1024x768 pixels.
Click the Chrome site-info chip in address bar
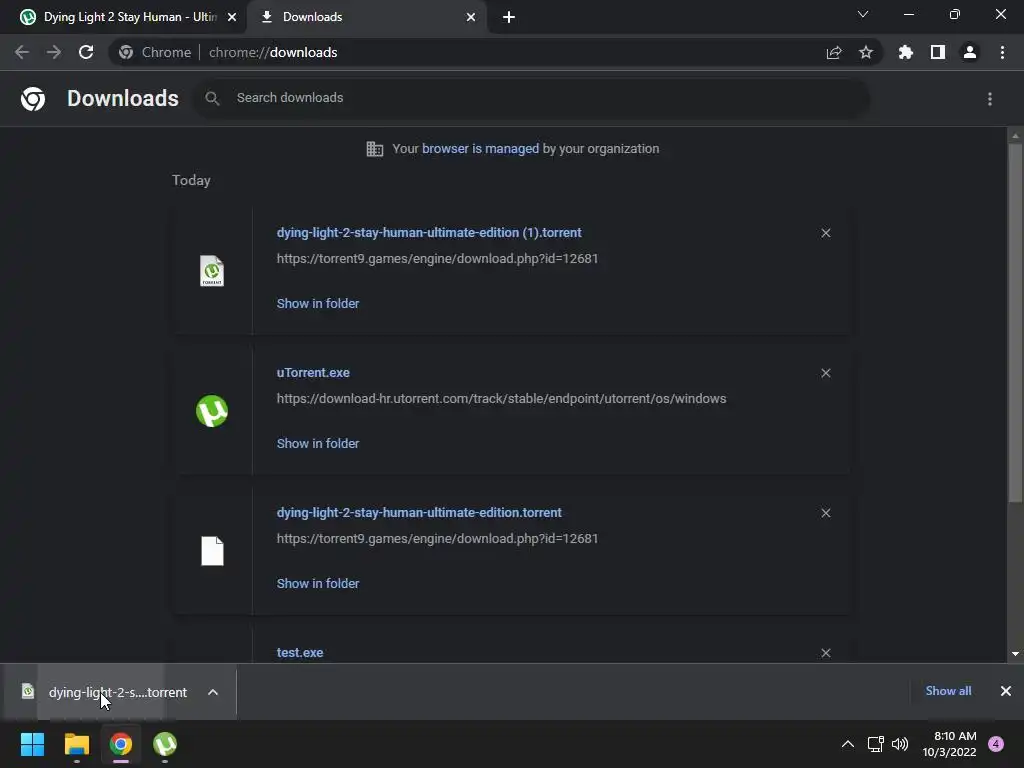point(155,52)
